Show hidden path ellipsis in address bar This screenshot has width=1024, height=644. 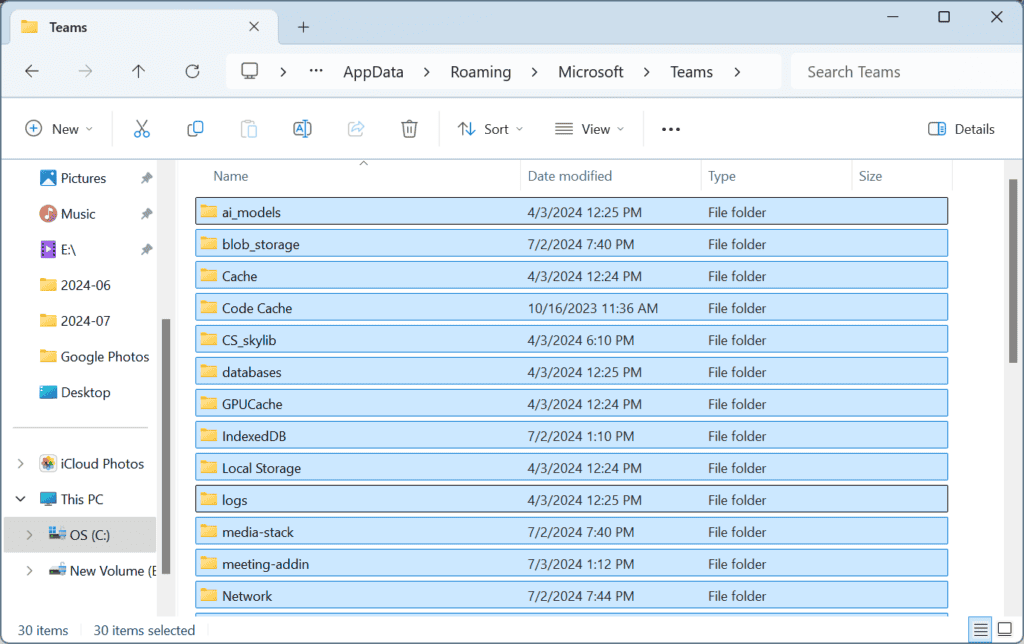tap(316, 71)
